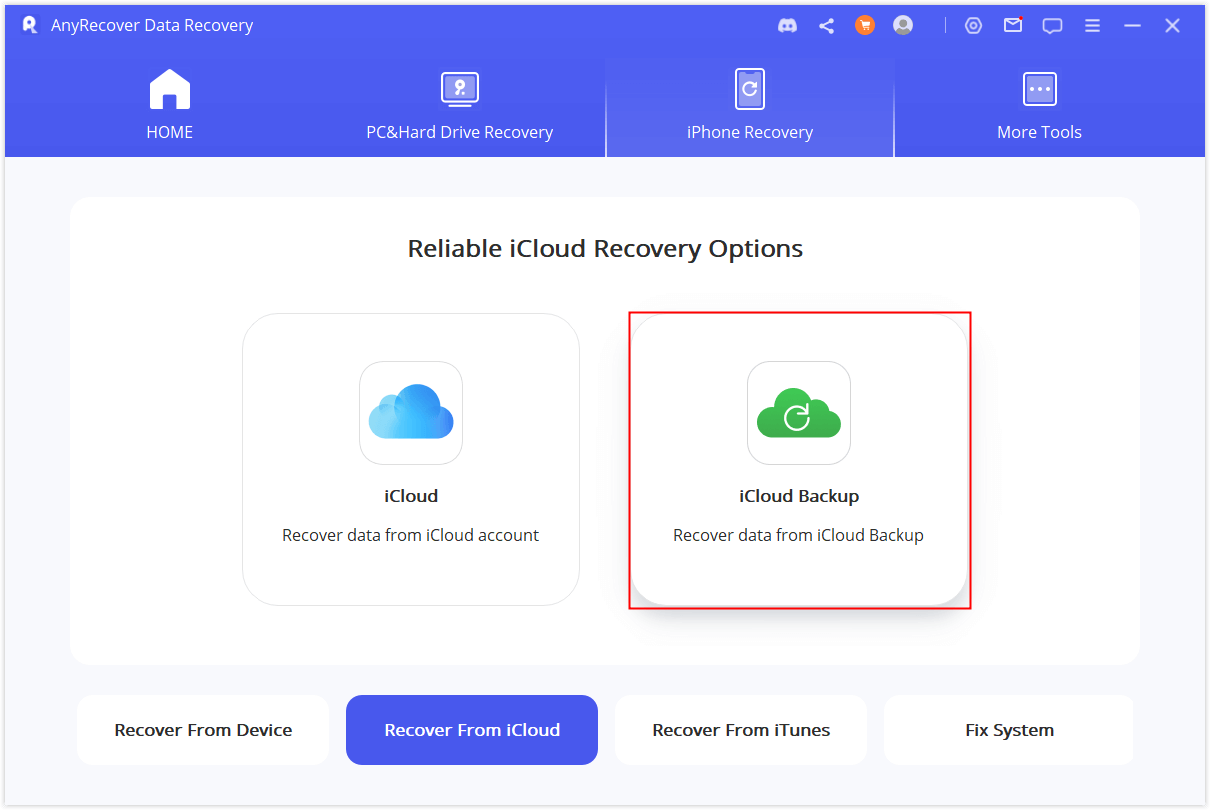Screen dimensions: 1210x810
Task: Click the share icon in title bar
Action: [x=826, y=26]
